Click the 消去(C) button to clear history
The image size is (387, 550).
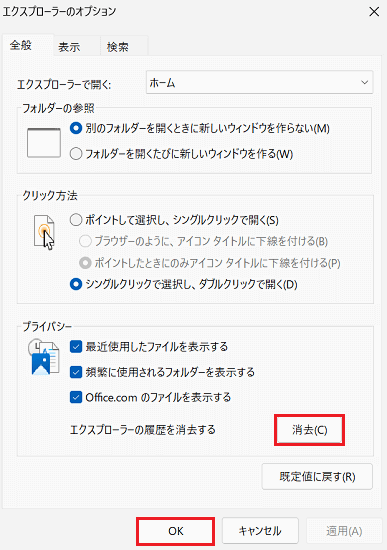point(309,430)
